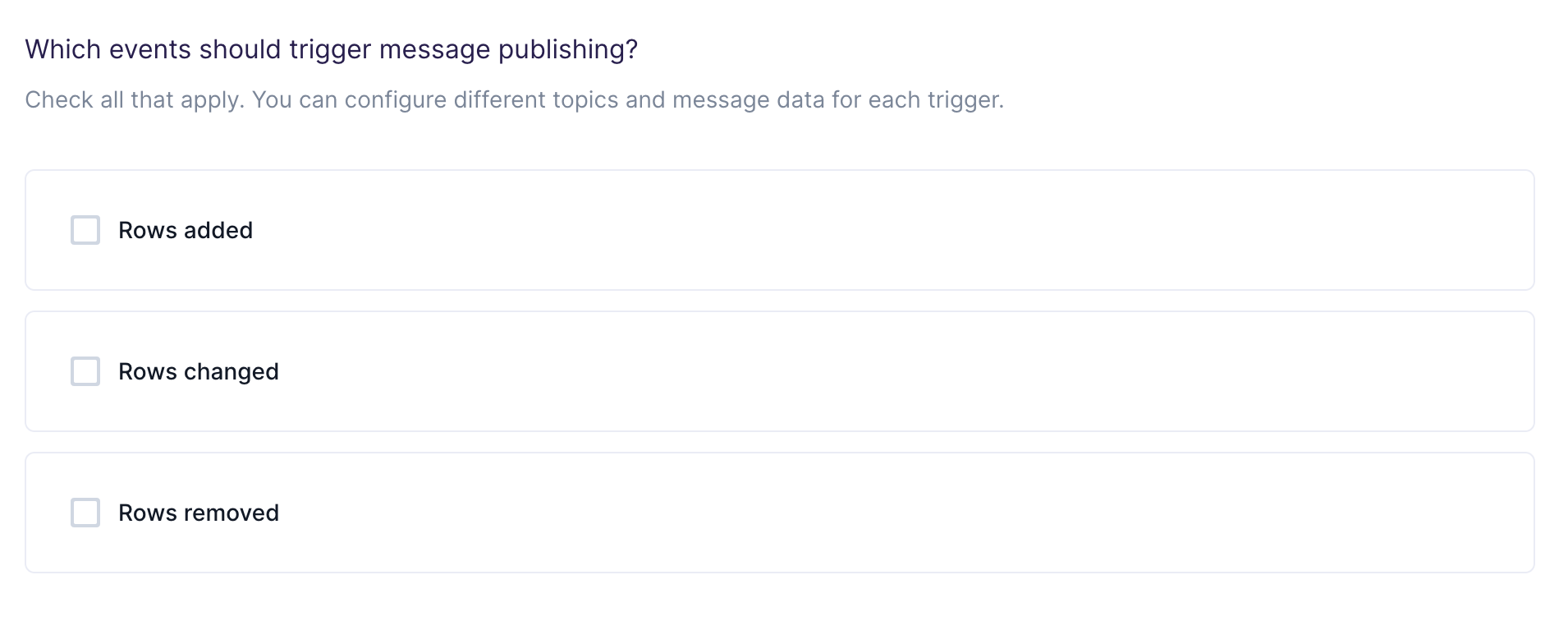Toggle the first trigger checkbox
This screenshot has width=1568, height=644.
[x=85, y=231]
